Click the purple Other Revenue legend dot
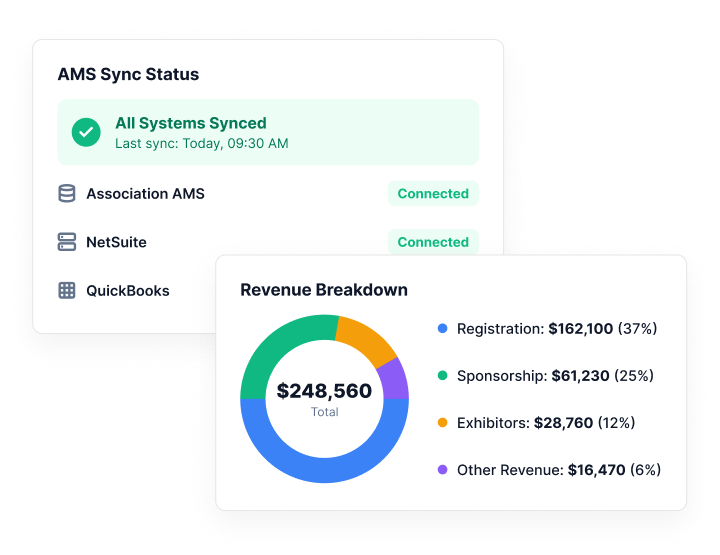This screenshot has height=555, width=720. [x=442, y=470]
